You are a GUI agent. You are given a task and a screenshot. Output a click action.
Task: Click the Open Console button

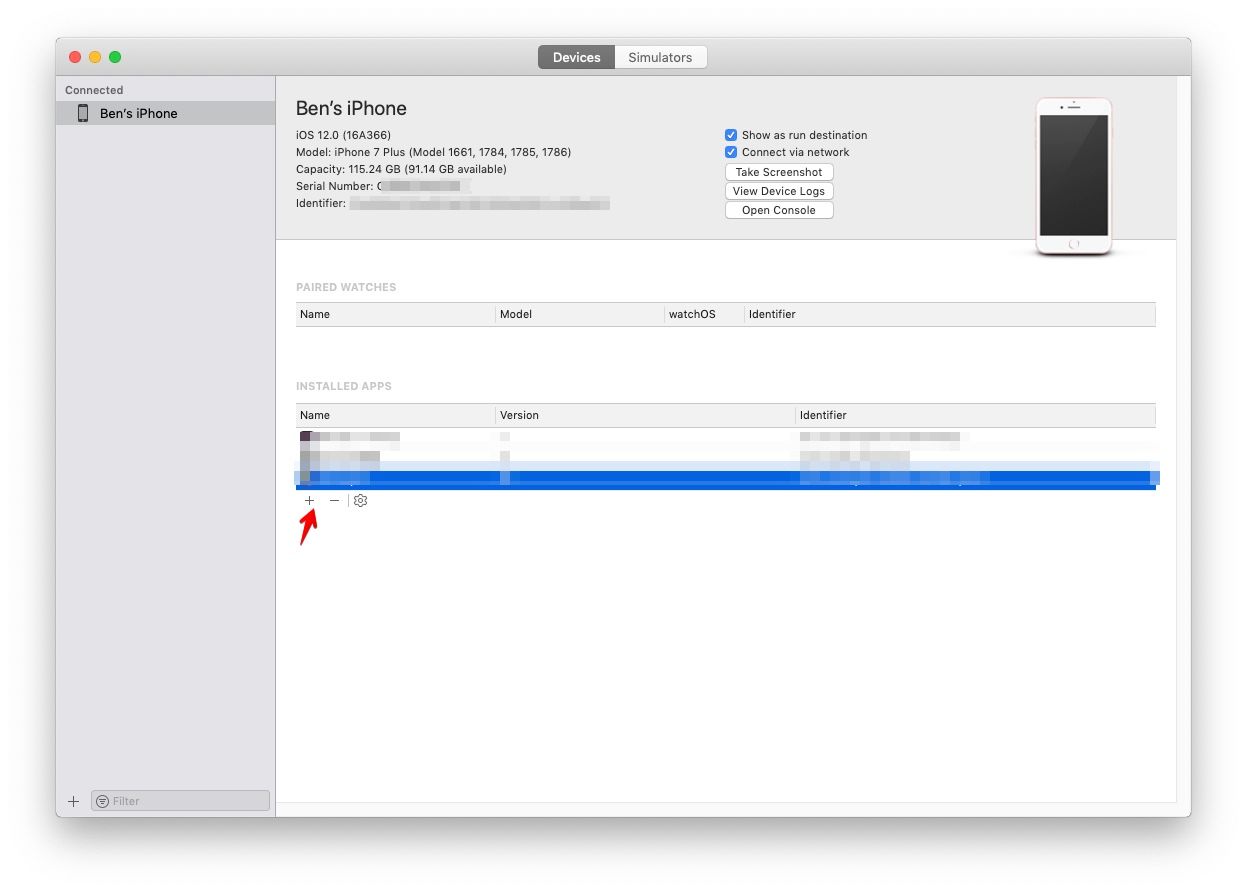click(779, 210)
